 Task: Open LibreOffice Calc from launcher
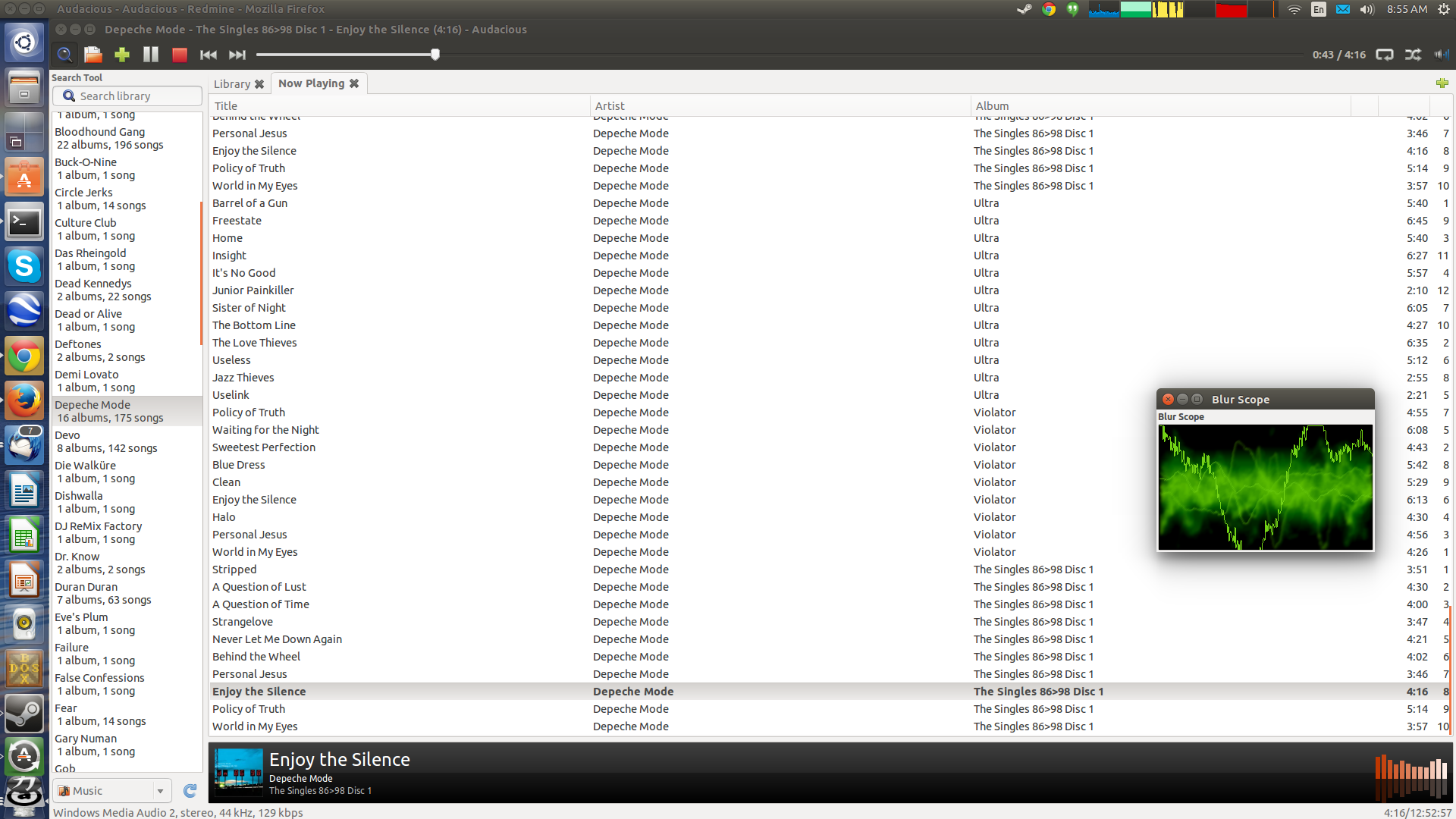(24, 535)
